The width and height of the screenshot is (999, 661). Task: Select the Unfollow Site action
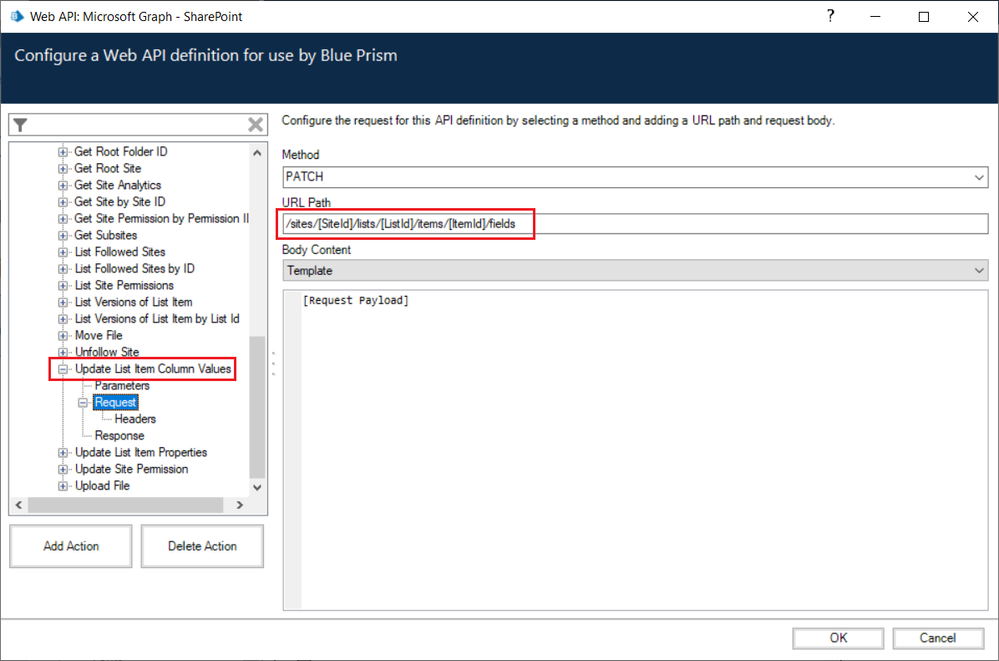click(x=106, y=352)
